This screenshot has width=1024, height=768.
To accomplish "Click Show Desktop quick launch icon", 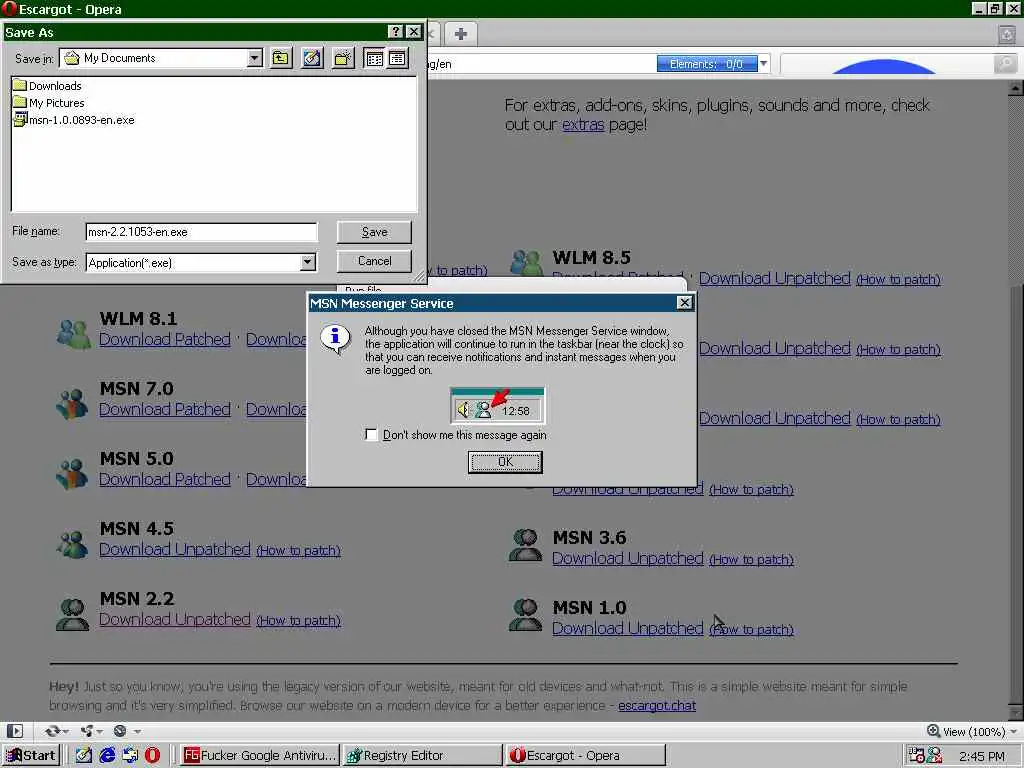I will (x=84, y=756).
